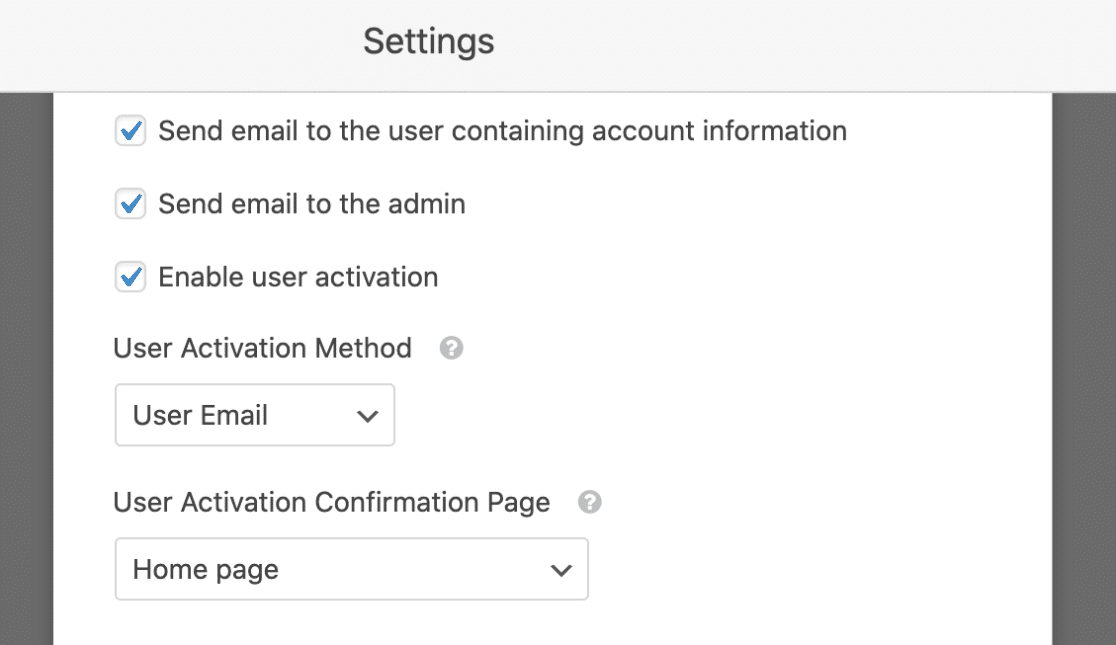
Task: Click 'Send email to the user containing account information' text
Action: tap(502, 131)
